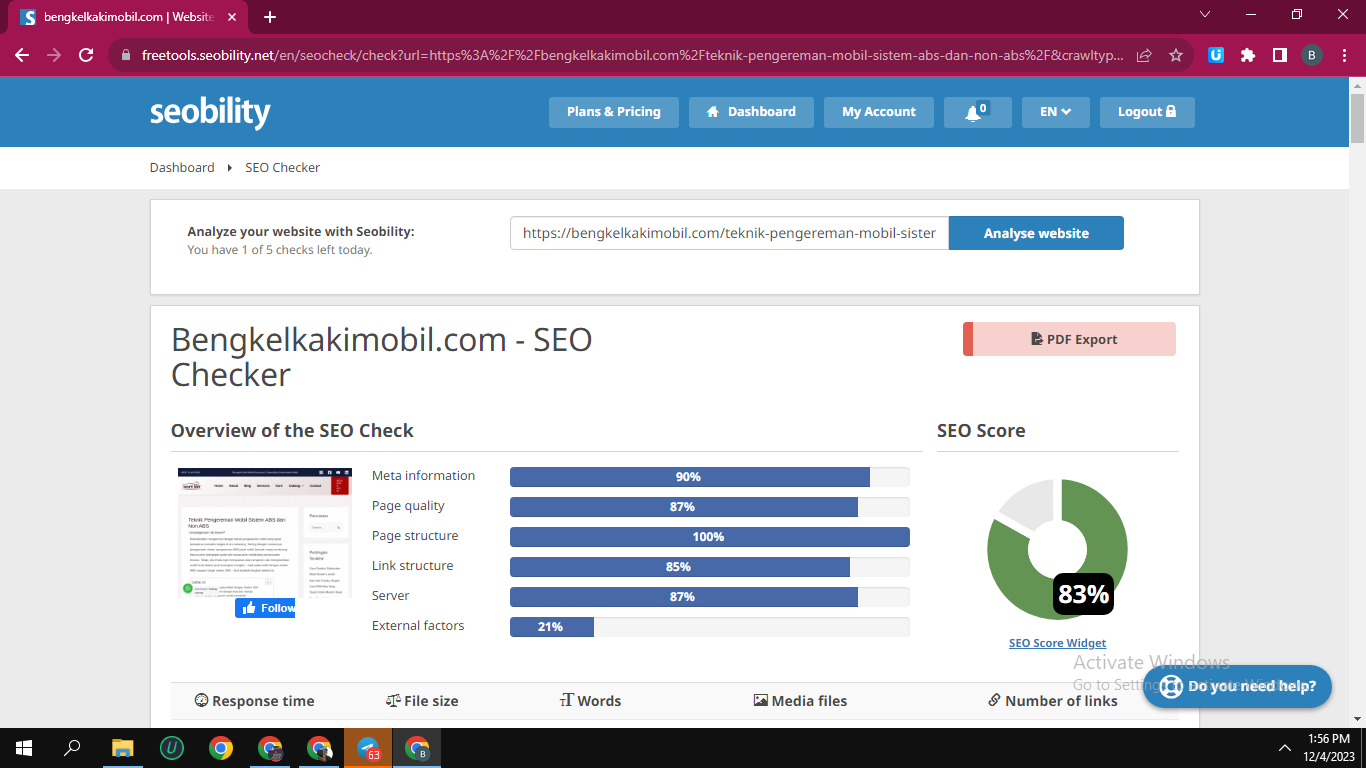The width and height of the screenshot is (1366, 768).
Task: Open the Extensions puzzle menu
Action: coord(1248,56)
